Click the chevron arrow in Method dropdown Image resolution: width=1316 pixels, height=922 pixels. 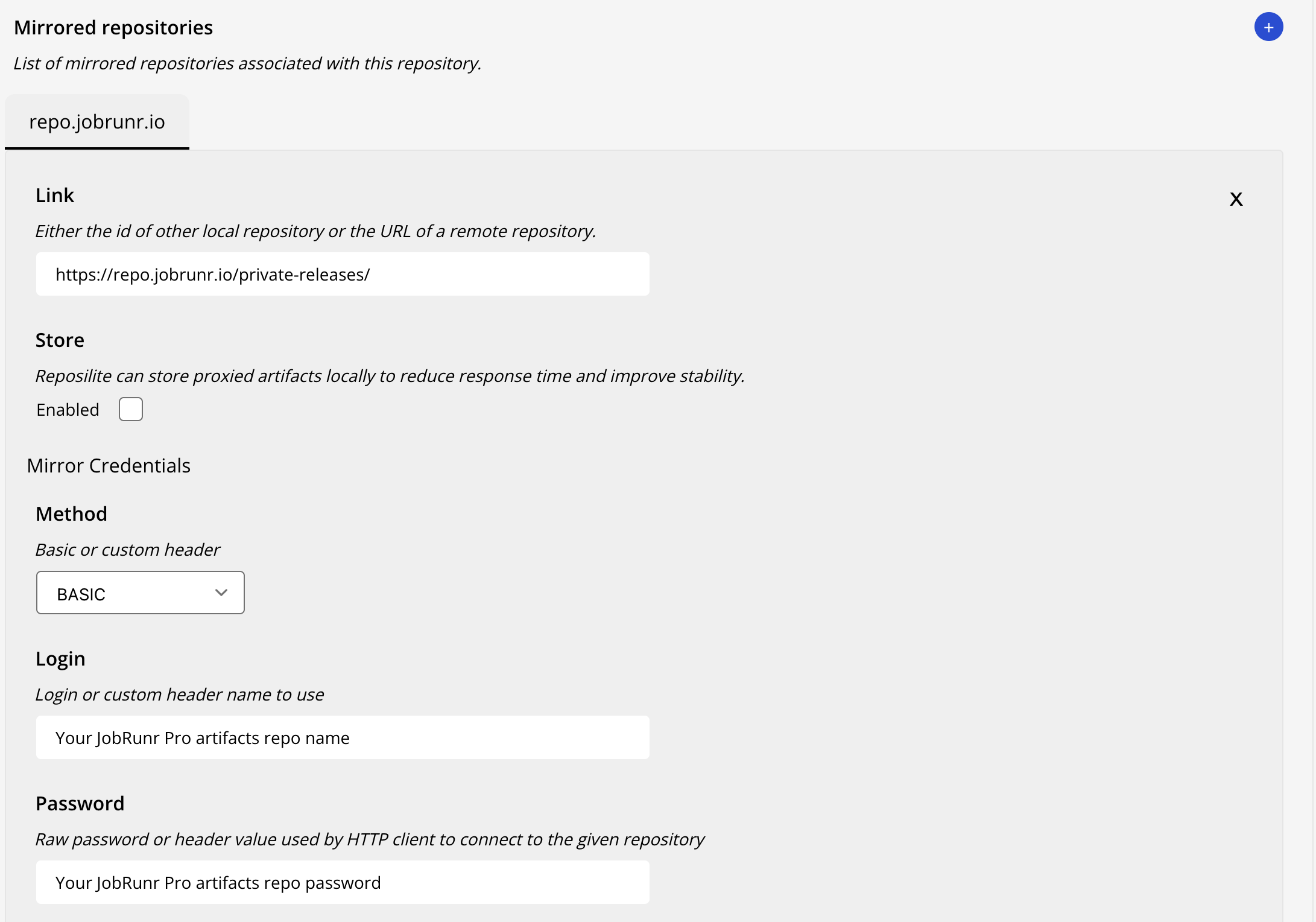pos(221,593)
